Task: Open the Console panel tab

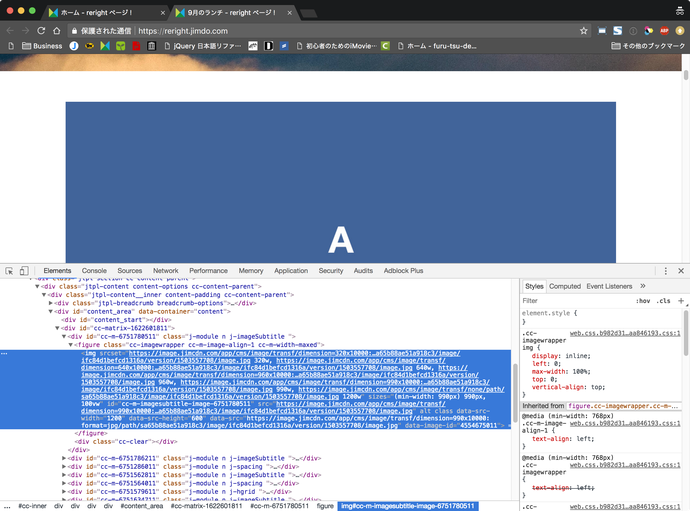Action: 94,271
